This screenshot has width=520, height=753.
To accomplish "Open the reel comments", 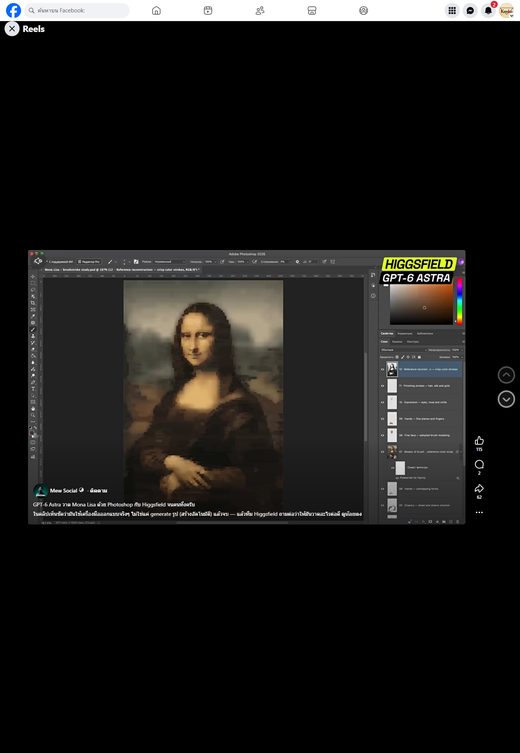I will [479, 464].
